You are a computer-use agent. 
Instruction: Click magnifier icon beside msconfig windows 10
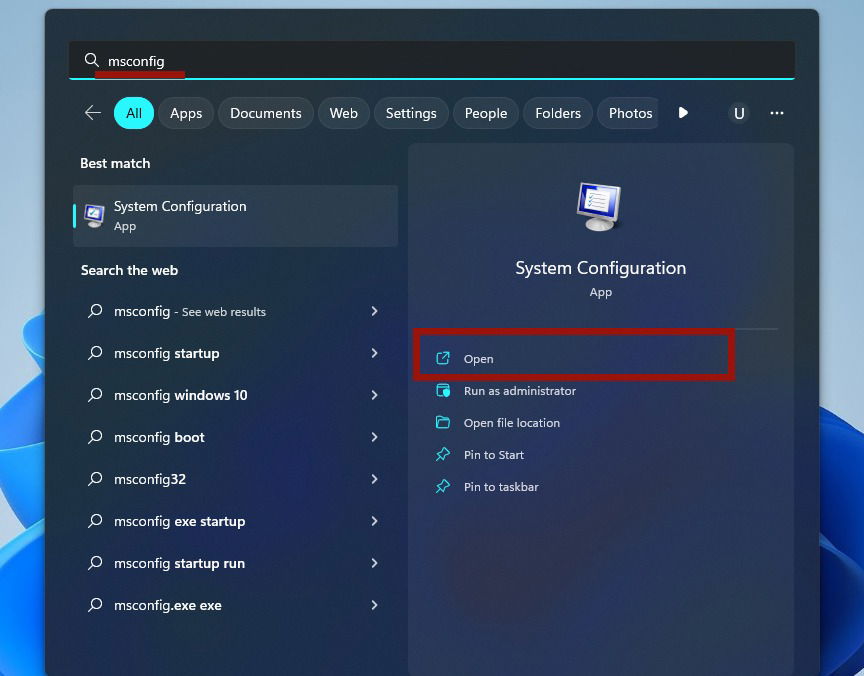(95, 395)
